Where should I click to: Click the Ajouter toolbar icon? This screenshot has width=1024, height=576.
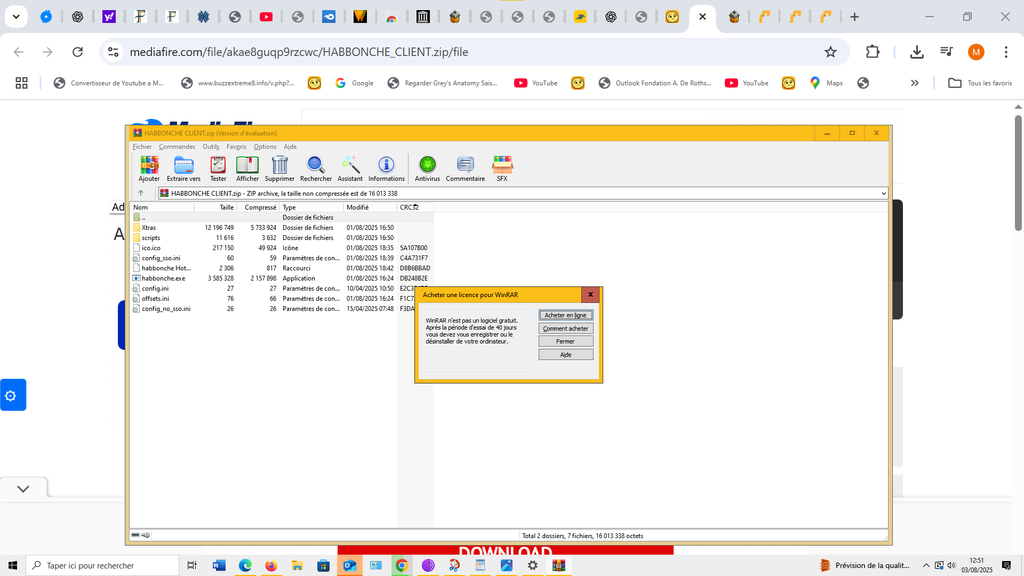(x=149, y=167)
